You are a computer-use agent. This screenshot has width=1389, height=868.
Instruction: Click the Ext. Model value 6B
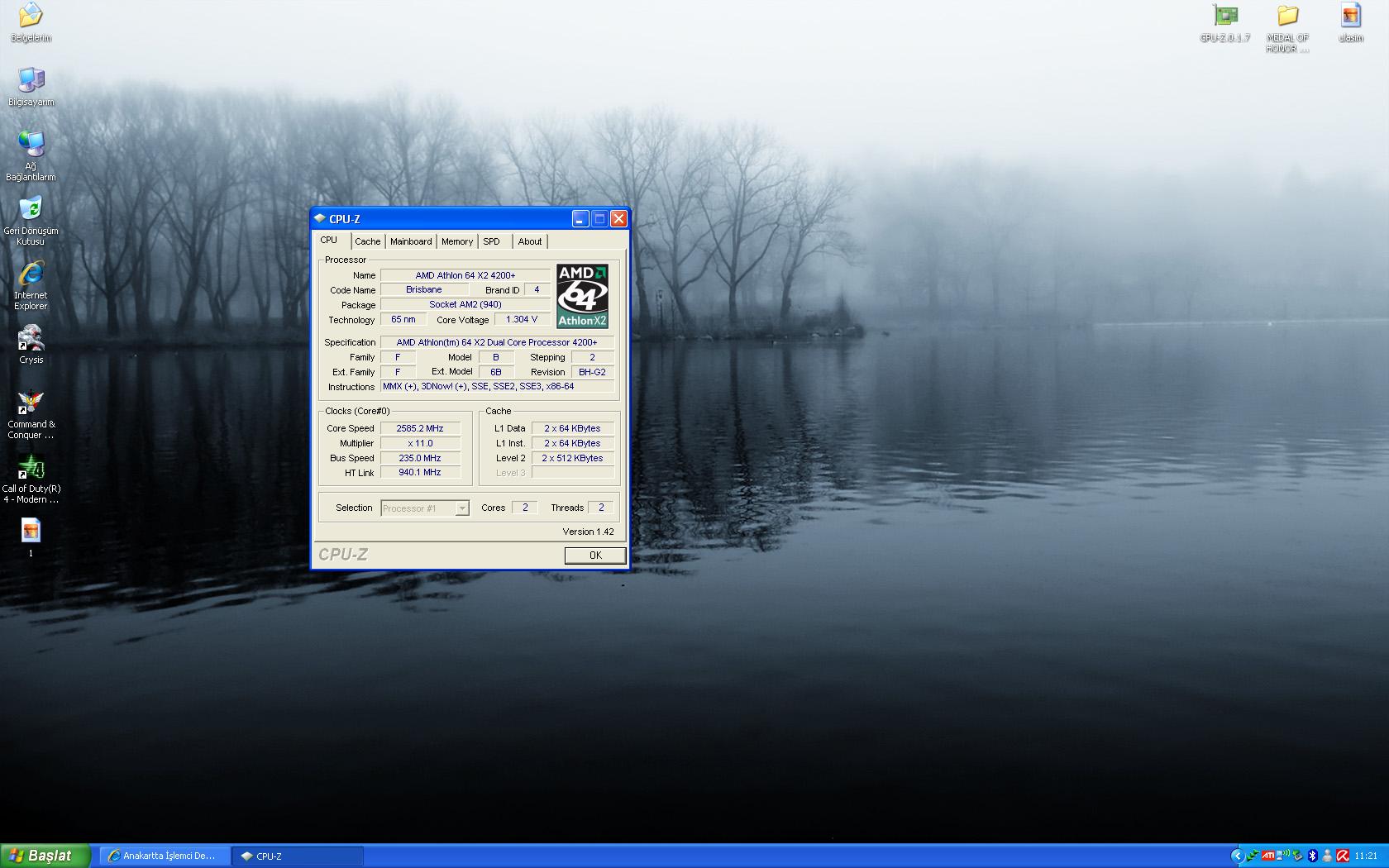tap(496, 372)
